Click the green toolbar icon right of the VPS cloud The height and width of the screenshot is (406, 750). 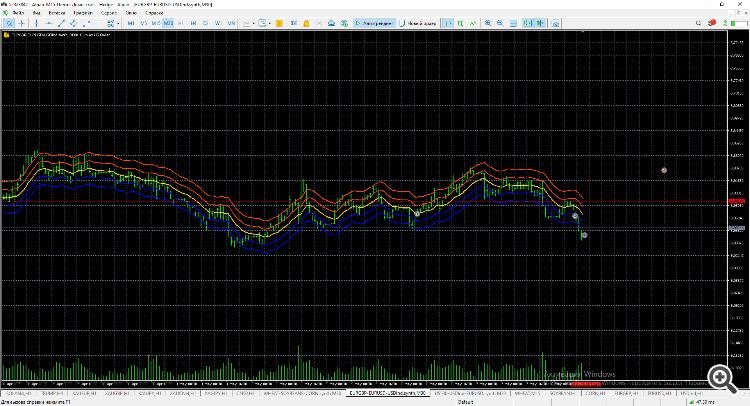tap(344, 23)
